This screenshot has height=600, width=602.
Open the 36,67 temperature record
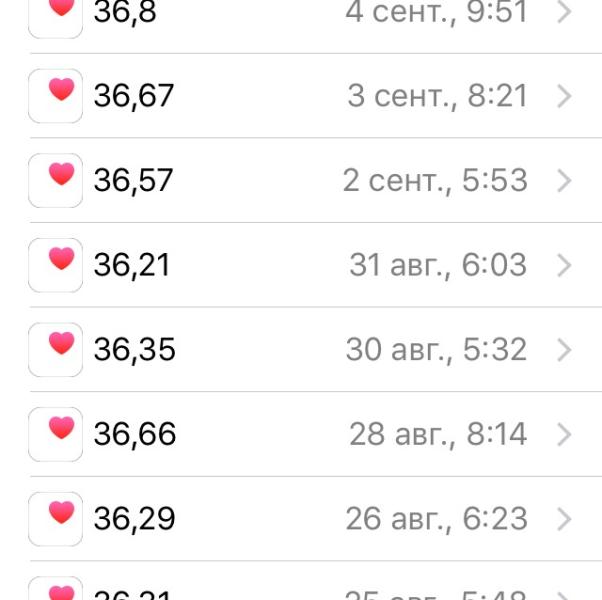(x=316, y=96)
